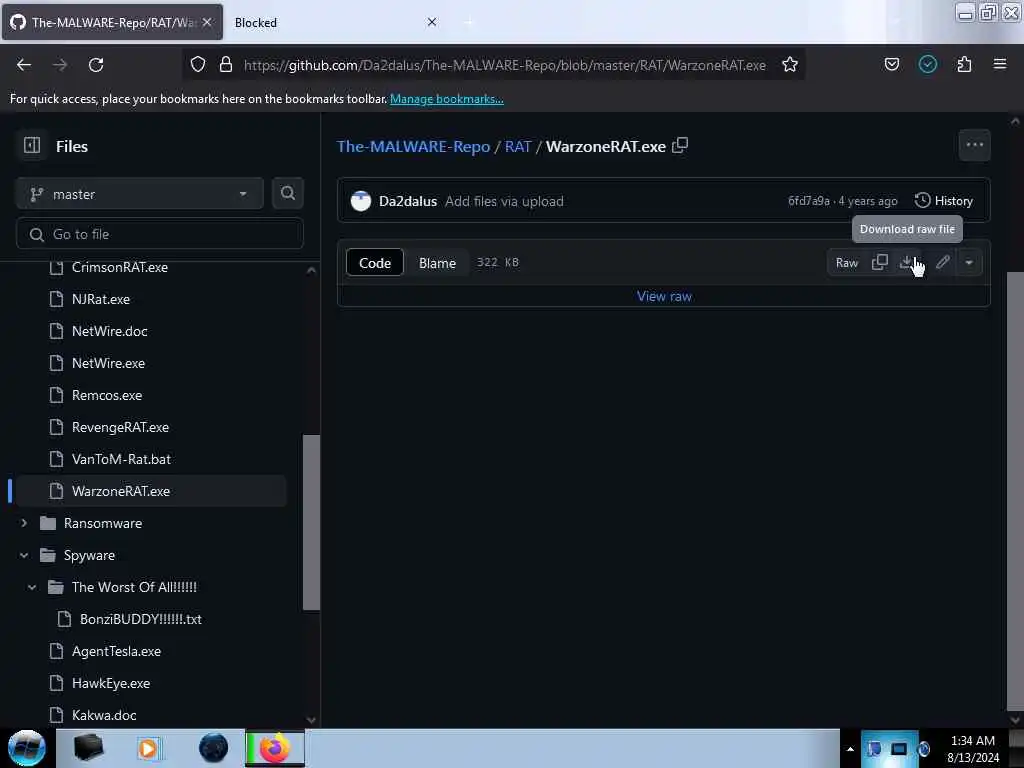Open Add files via upload commit message
The height and width of the screenshot is (768, 1024).
point(504,201)
